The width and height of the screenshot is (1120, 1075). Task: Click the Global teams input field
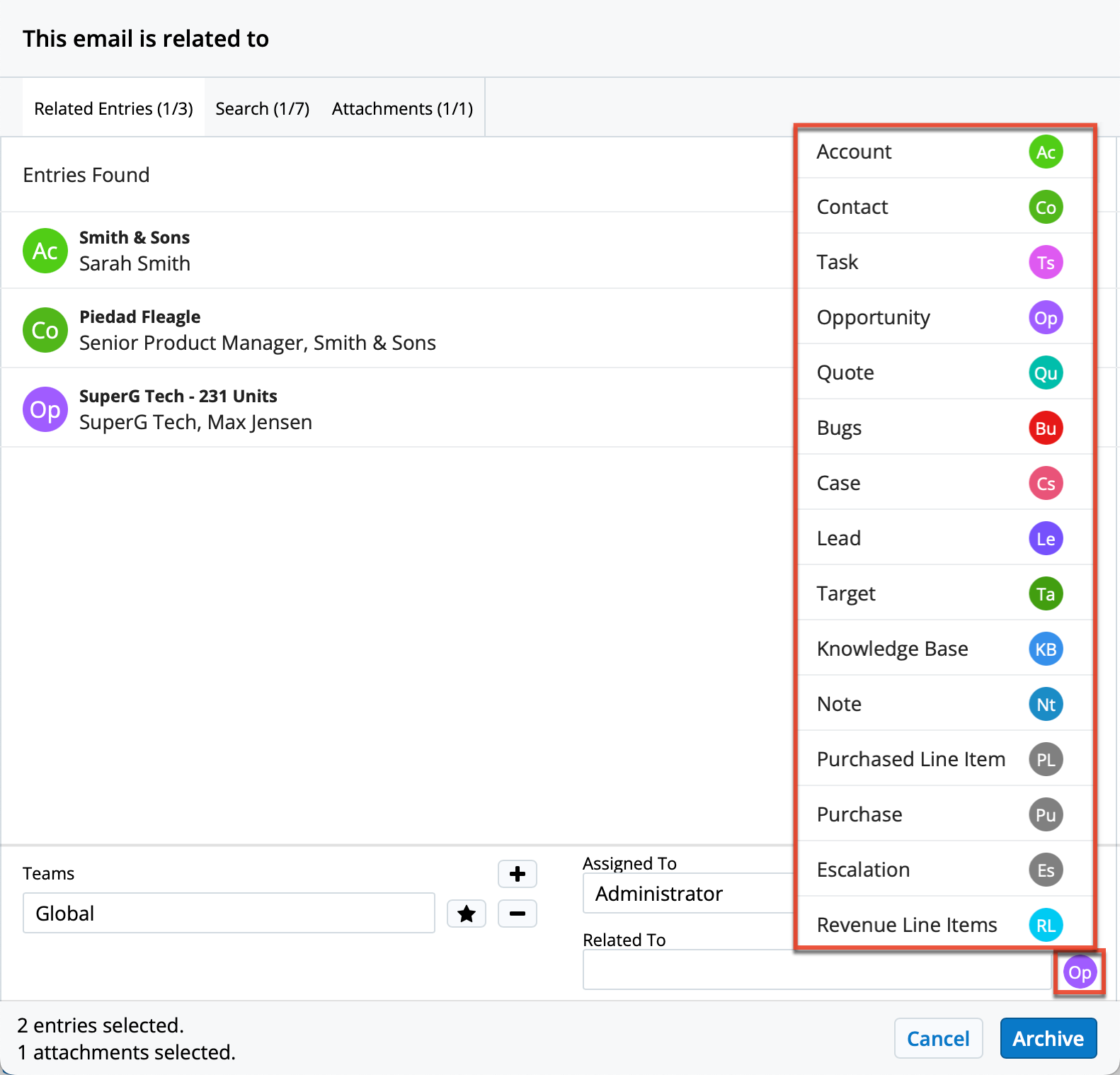point(229,913)
